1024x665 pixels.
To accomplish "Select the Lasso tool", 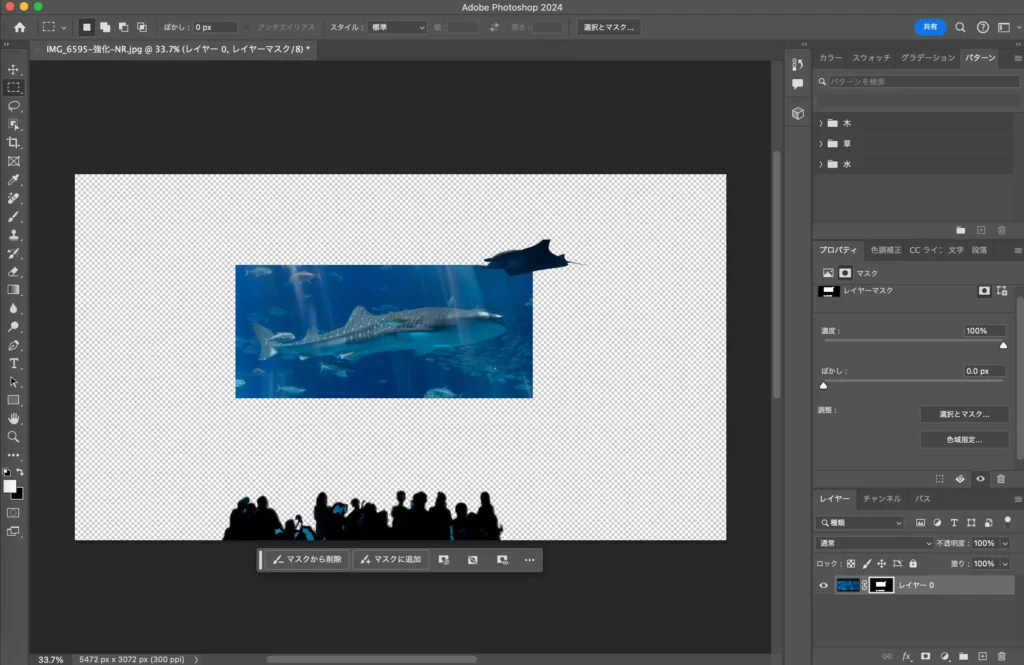I will (x=14, y=106).
